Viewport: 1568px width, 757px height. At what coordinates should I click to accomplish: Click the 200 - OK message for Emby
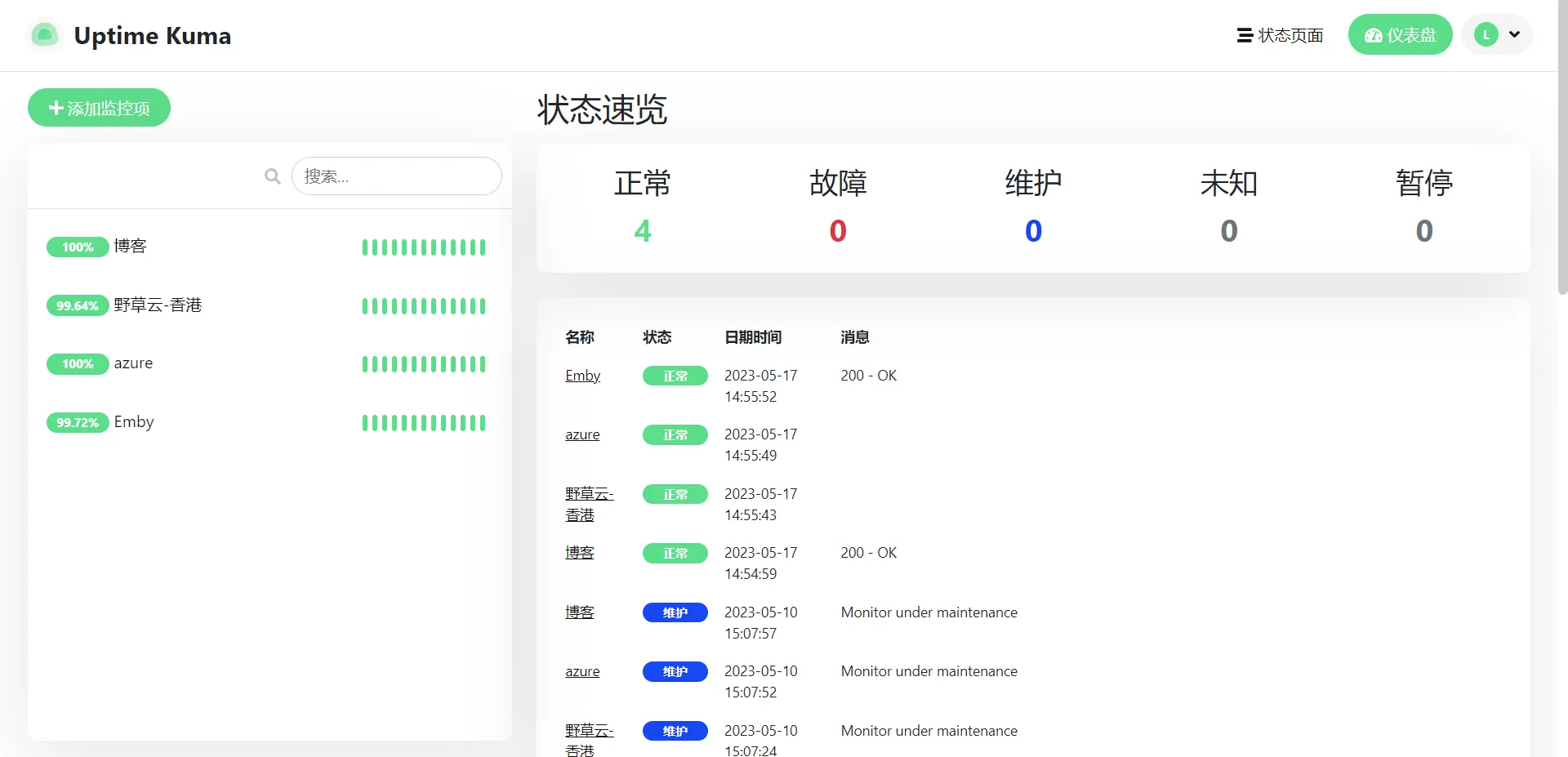click(x=869, y=376)
